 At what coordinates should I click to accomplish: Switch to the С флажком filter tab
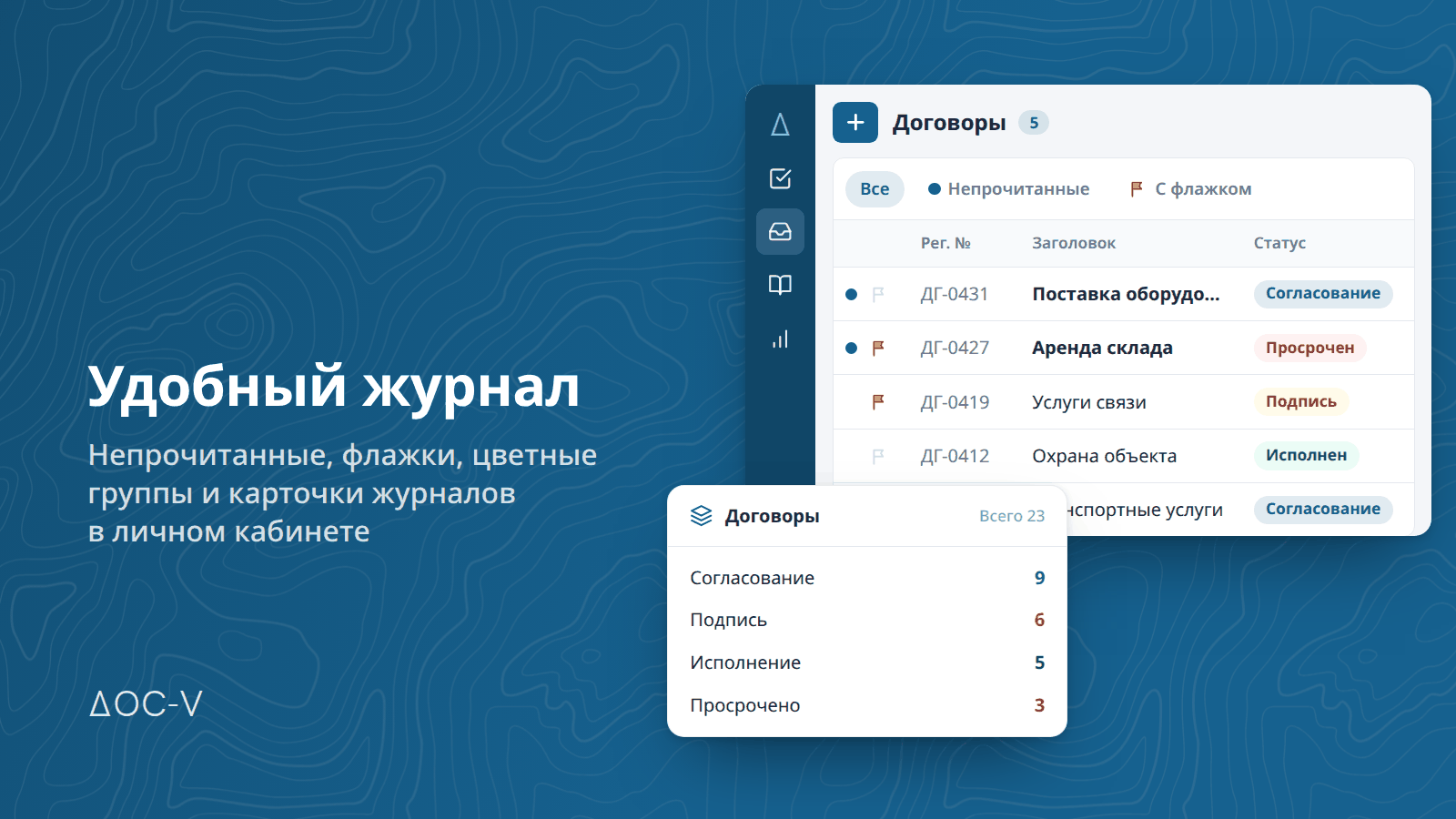[x=1190, y=189]
